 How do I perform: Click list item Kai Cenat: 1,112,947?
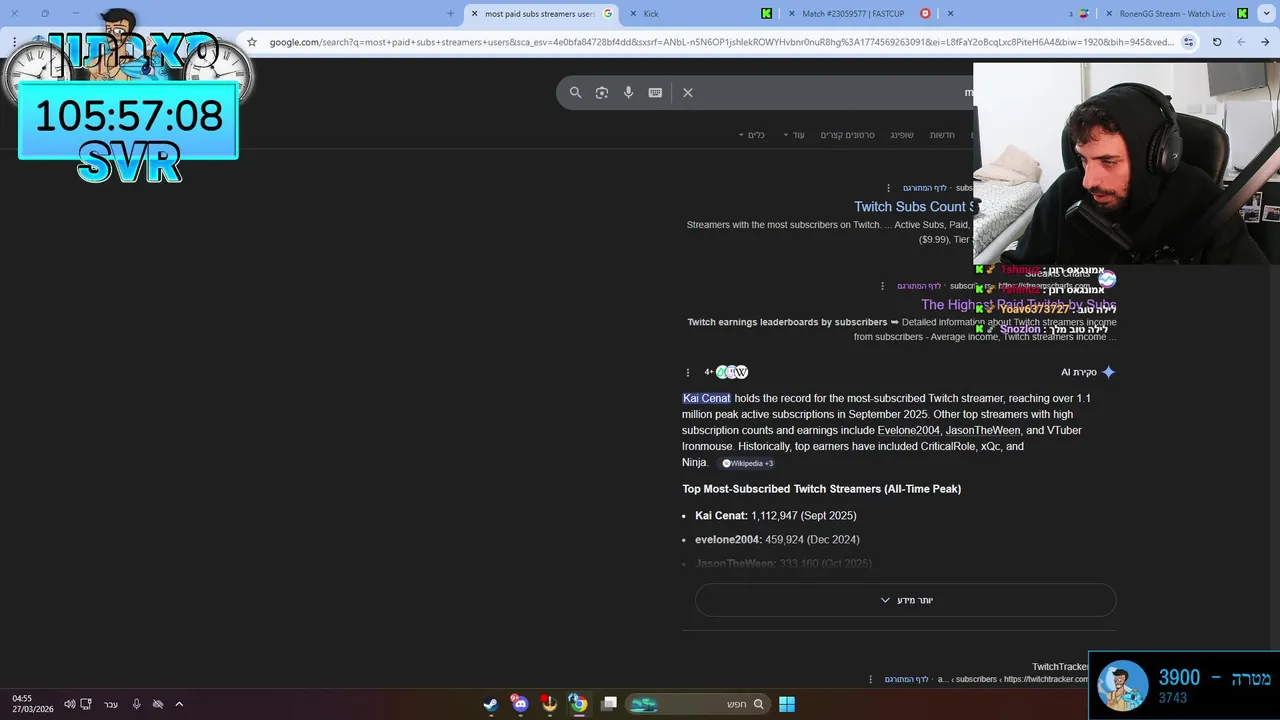(x=776, y=516)
